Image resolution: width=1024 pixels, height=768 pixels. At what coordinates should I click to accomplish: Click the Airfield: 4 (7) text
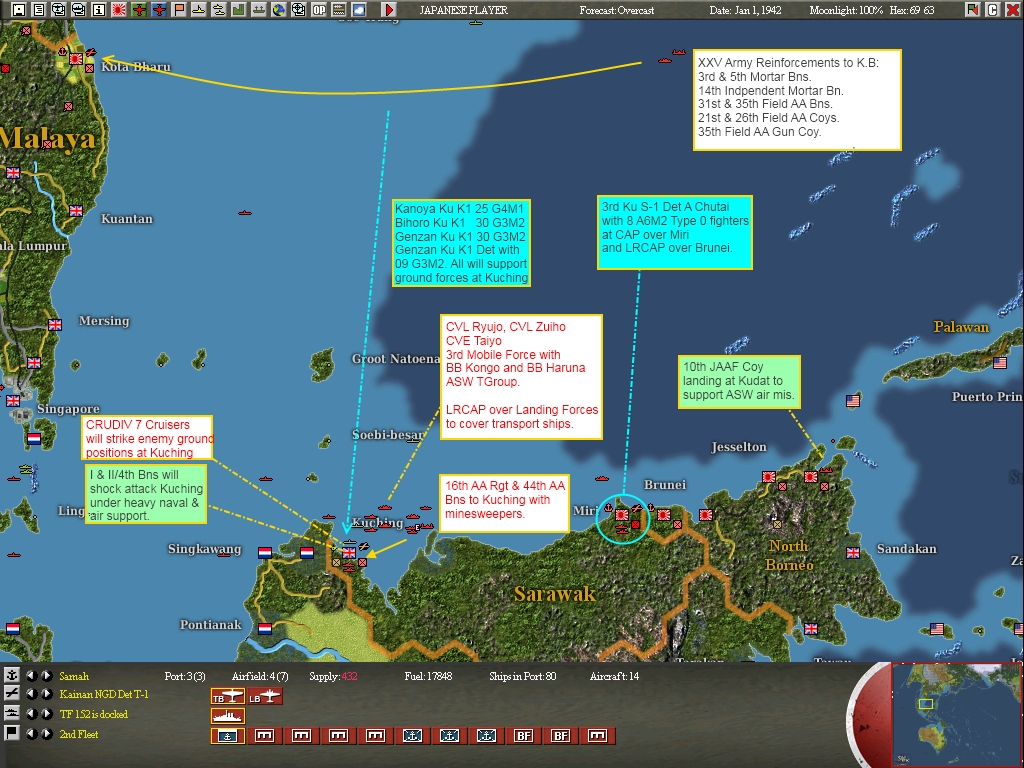[x=260, y=676]
